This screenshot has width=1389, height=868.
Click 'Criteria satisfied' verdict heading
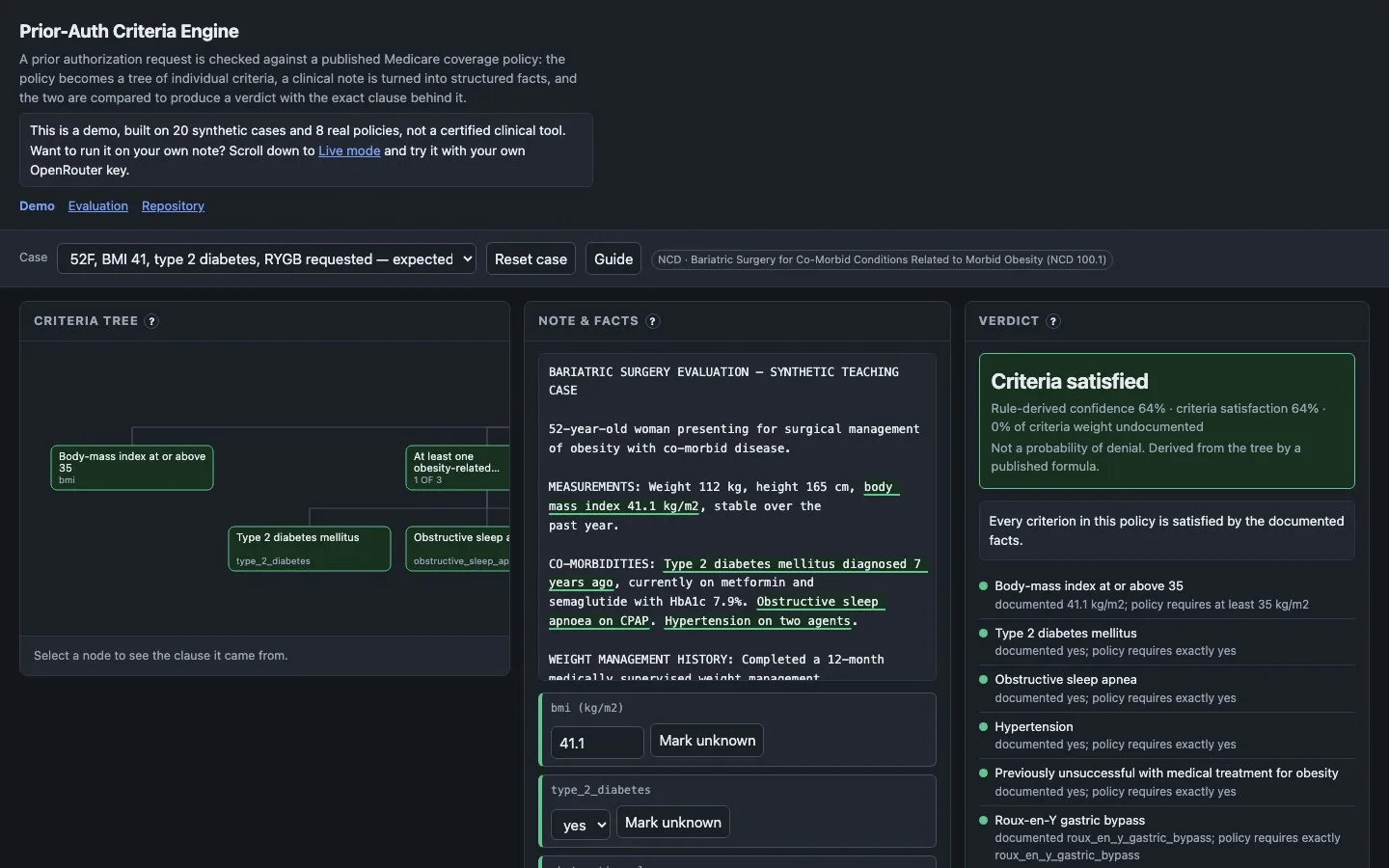click(1070, 381)
